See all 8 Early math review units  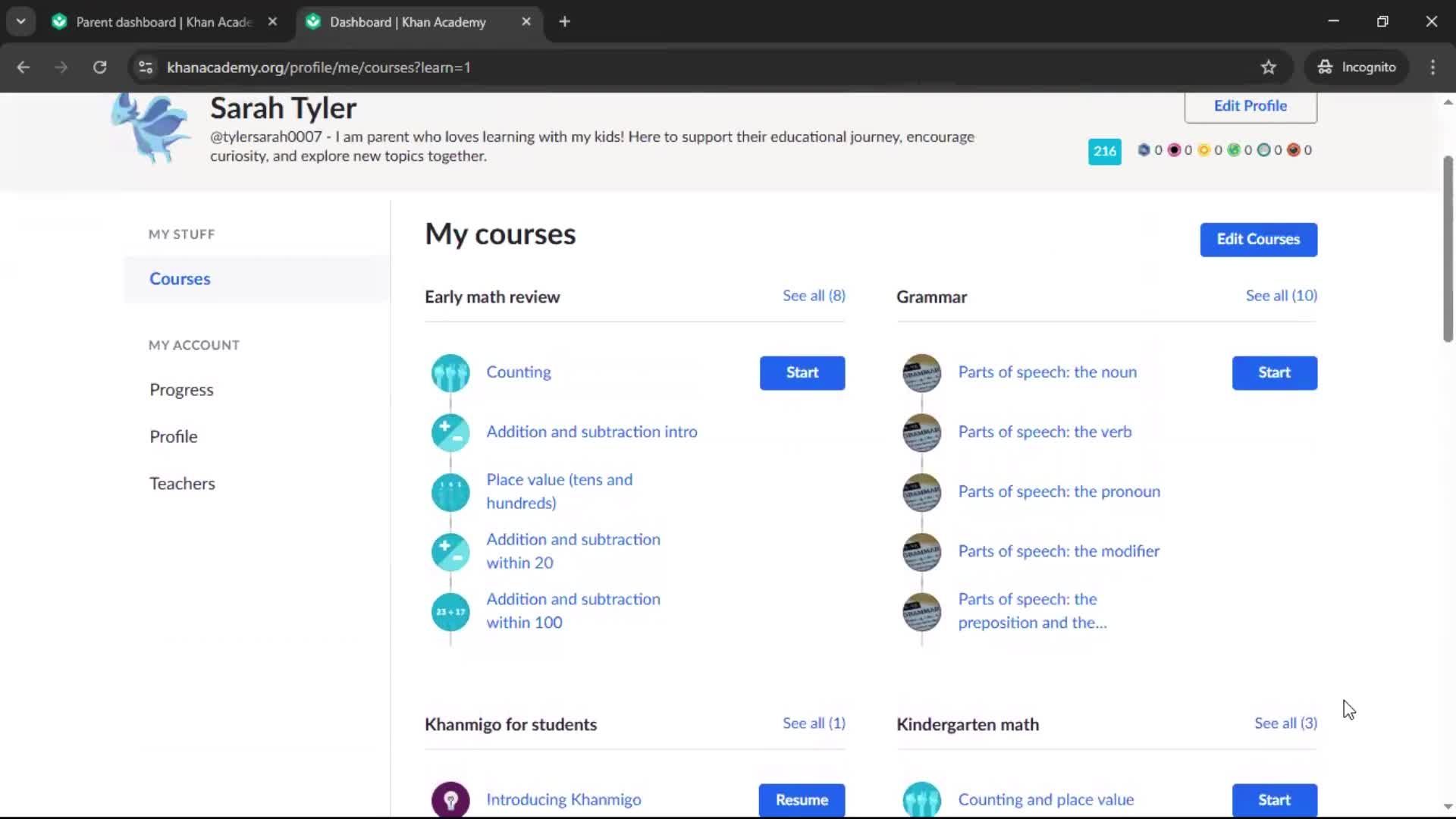click(x=814, y=296)
